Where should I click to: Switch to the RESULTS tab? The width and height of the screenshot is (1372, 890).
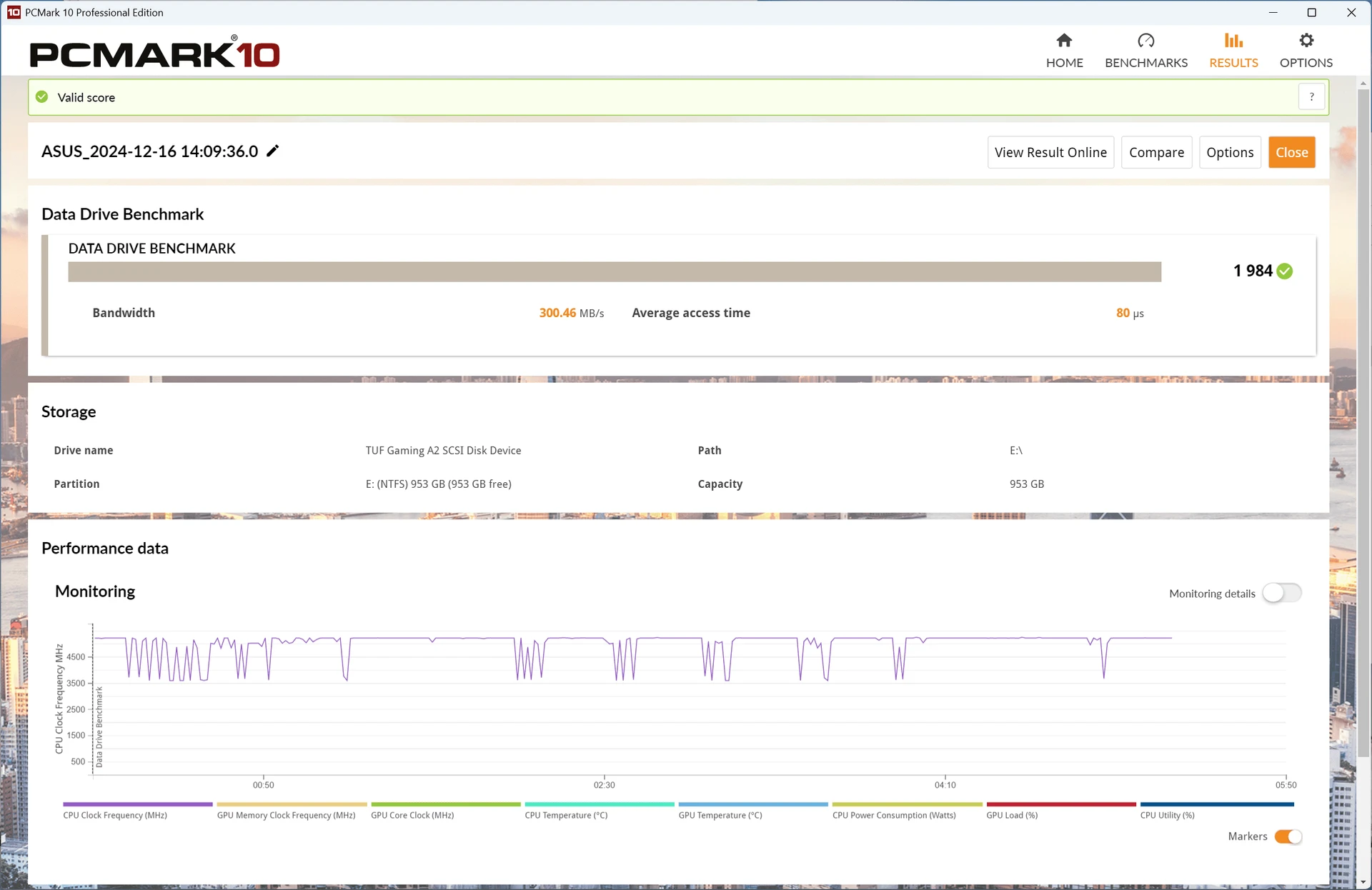point(1233,51)
